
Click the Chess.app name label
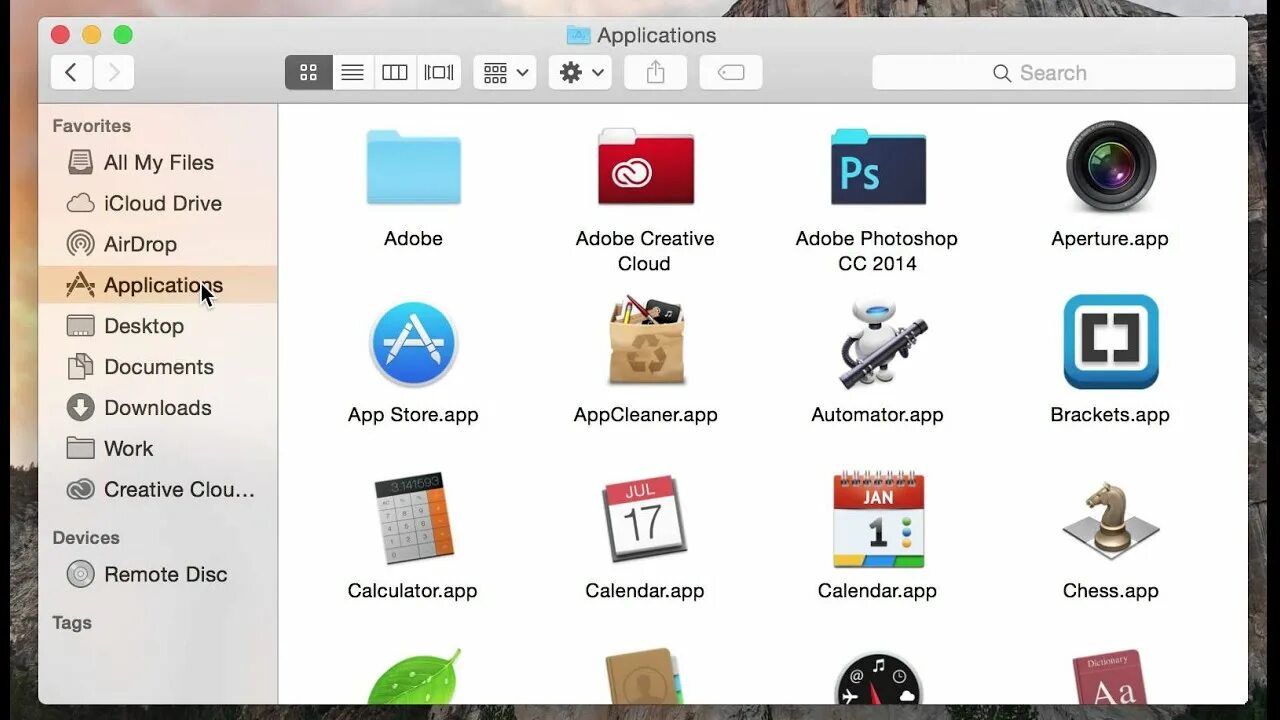click(x=1111, y=591)
